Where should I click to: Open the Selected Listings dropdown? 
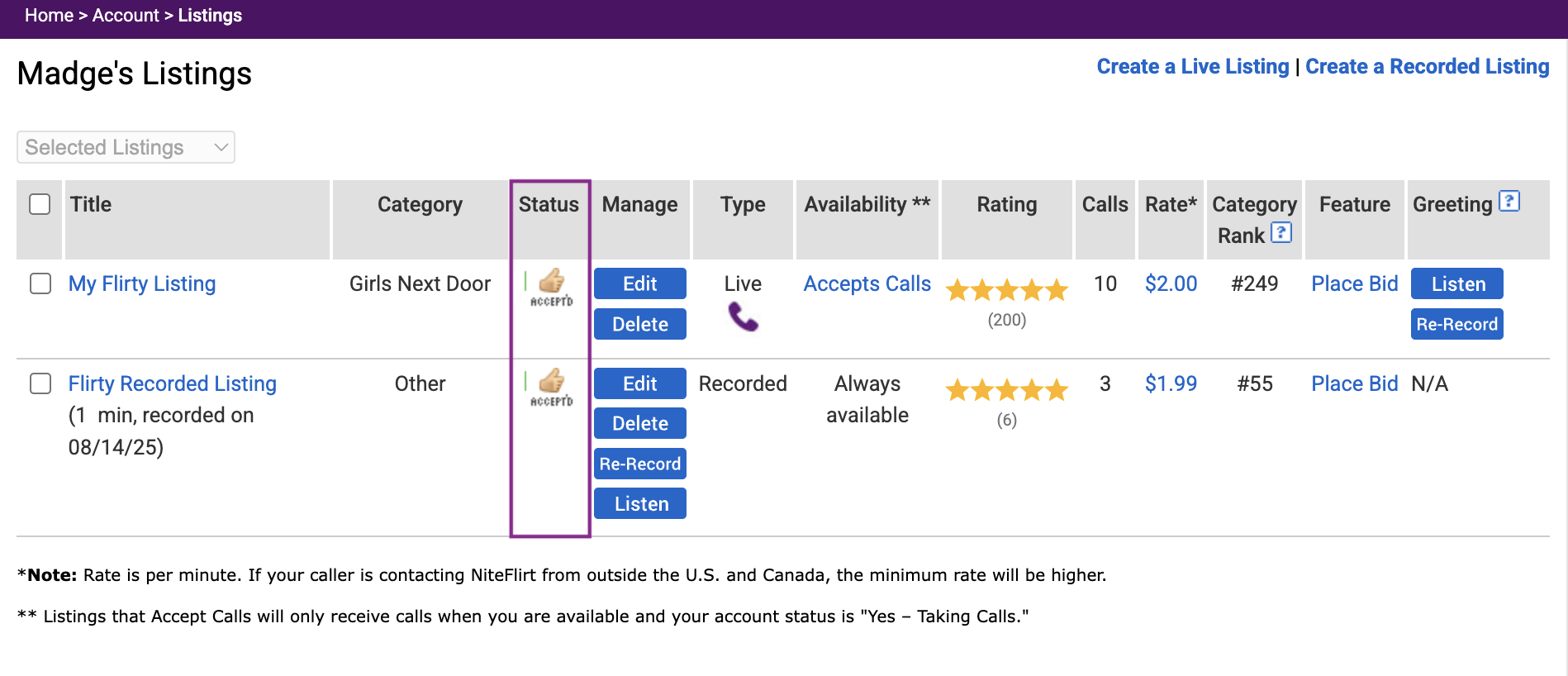coord(126,147)
